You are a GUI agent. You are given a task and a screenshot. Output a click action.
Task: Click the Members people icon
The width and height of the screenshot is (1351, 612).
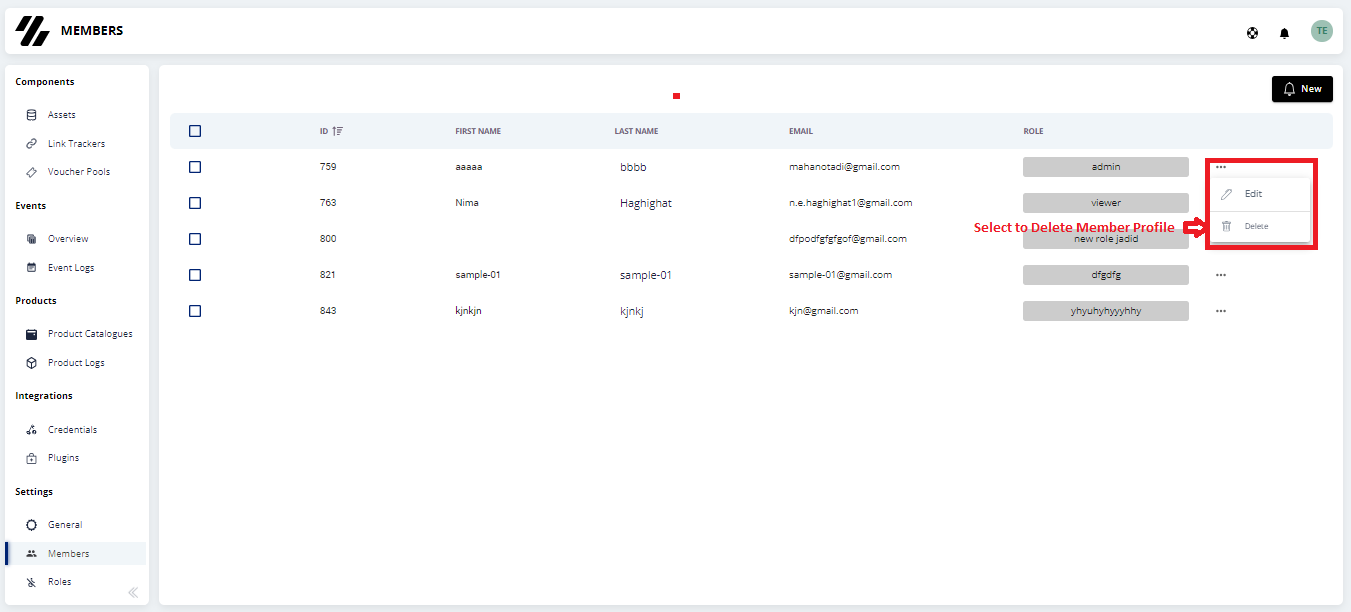coord(31,554)
